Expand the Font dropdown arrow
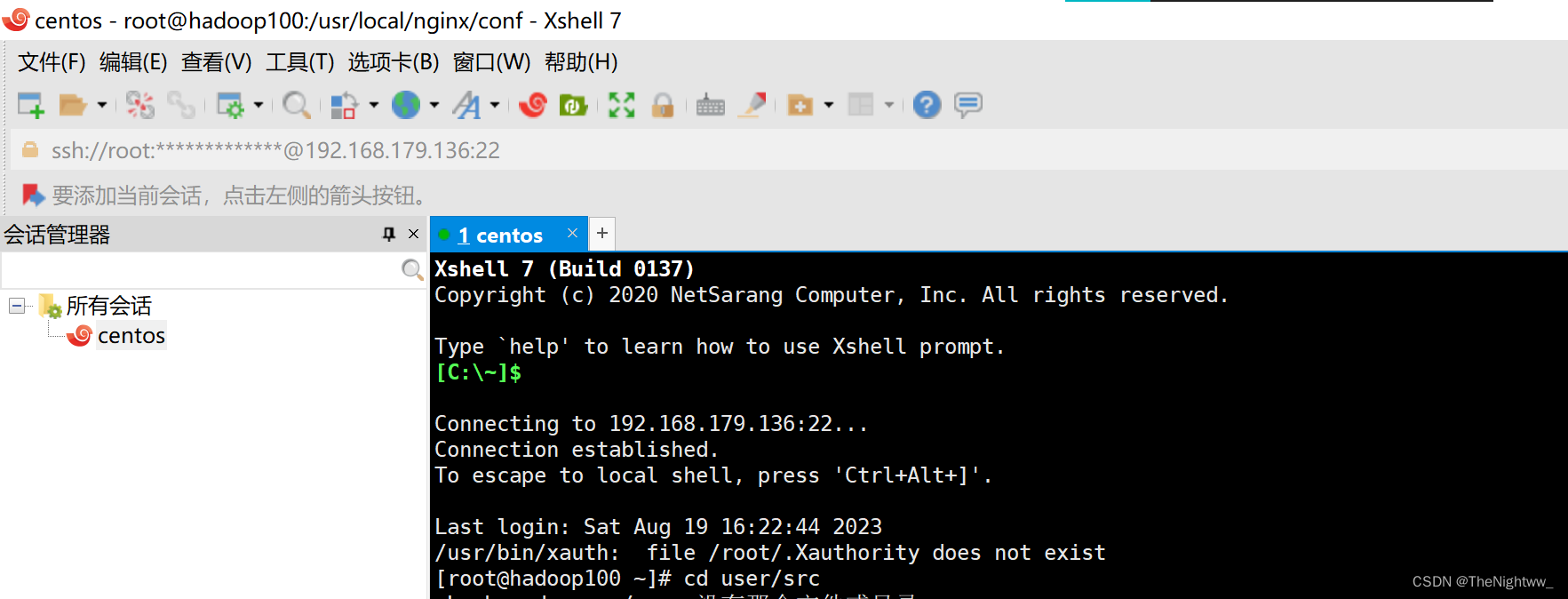Viewport: 1568px width, 599px height. (495, 105)
